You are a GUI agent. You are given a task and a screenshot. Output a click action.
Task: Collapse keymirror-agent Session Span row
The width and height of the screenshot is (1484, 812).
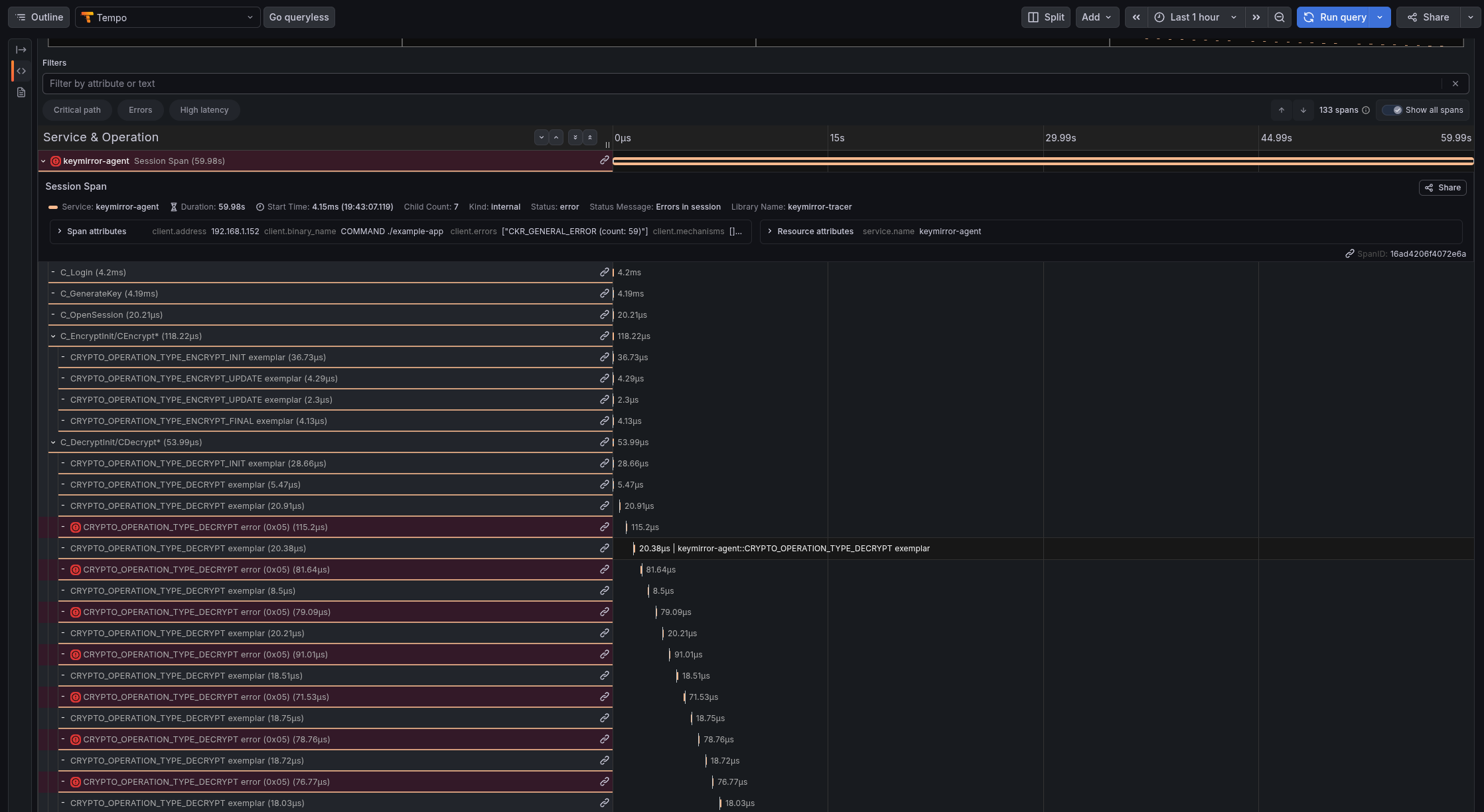(44, 161)
